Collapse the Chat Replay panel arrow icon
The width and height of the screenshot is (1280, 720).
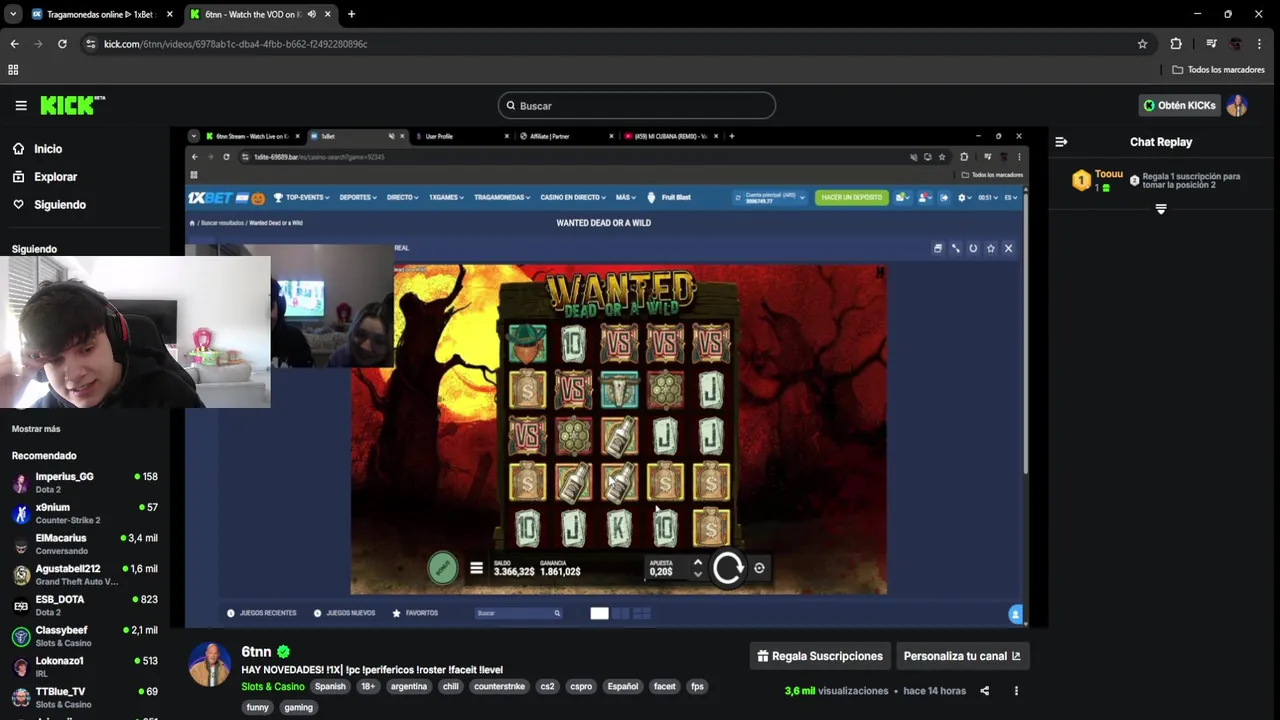(x=1061, y=142)
